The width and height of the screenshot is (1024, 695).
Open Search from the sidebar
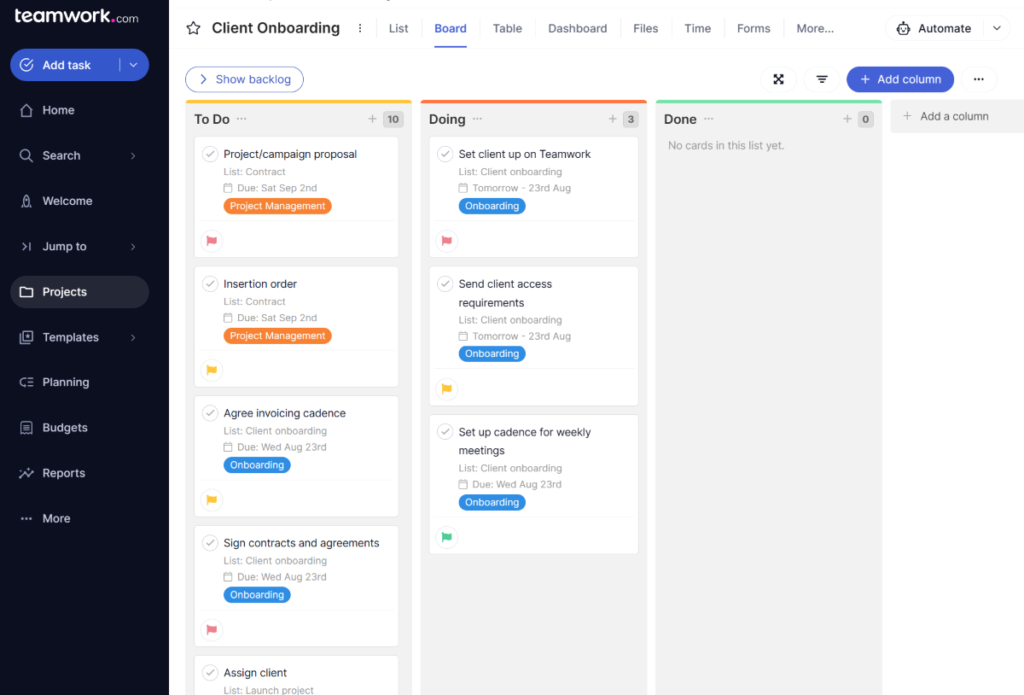63,155
